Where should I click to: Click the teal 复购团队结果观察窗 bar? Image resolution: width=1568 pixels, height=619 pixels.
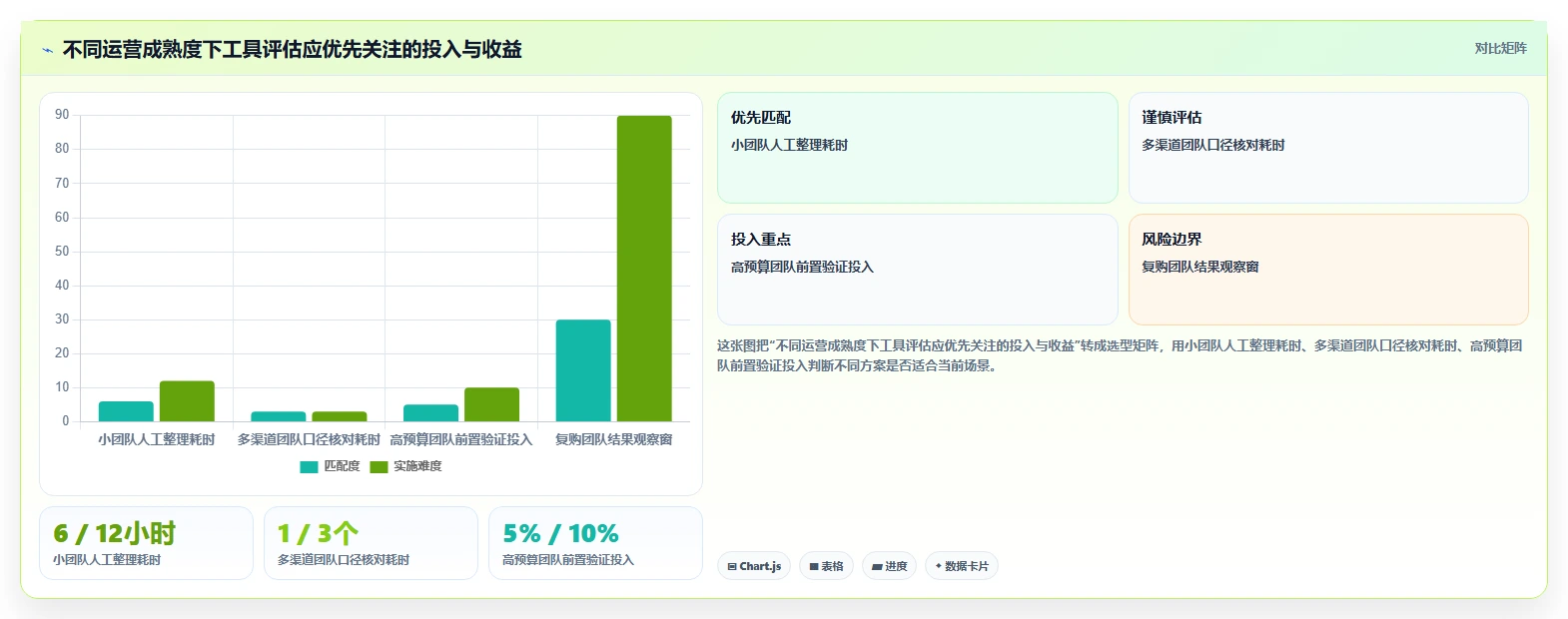click(x=583, y=370)
